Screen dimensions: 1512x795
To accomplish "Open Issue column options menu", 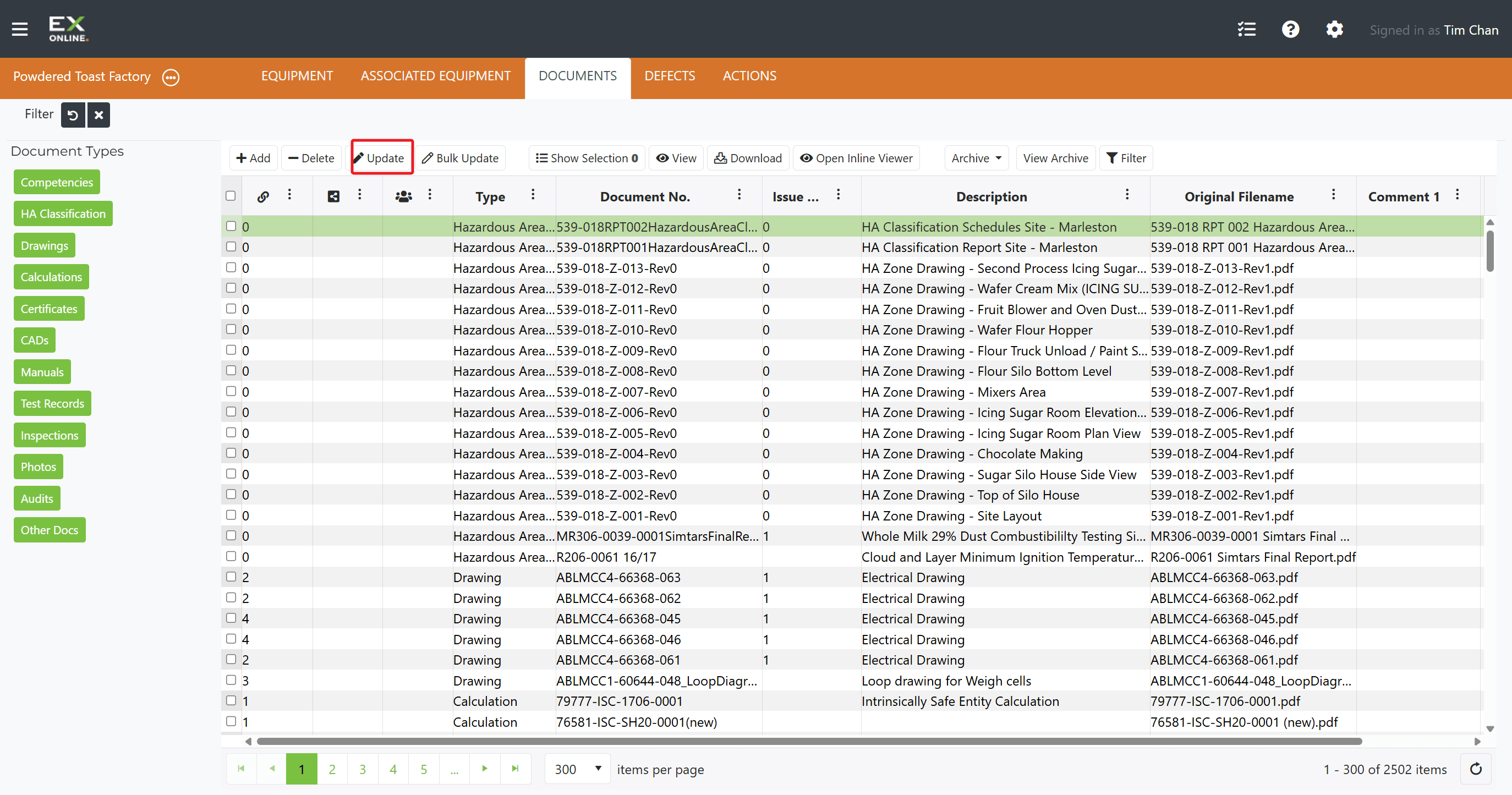I will click(838, 195).
